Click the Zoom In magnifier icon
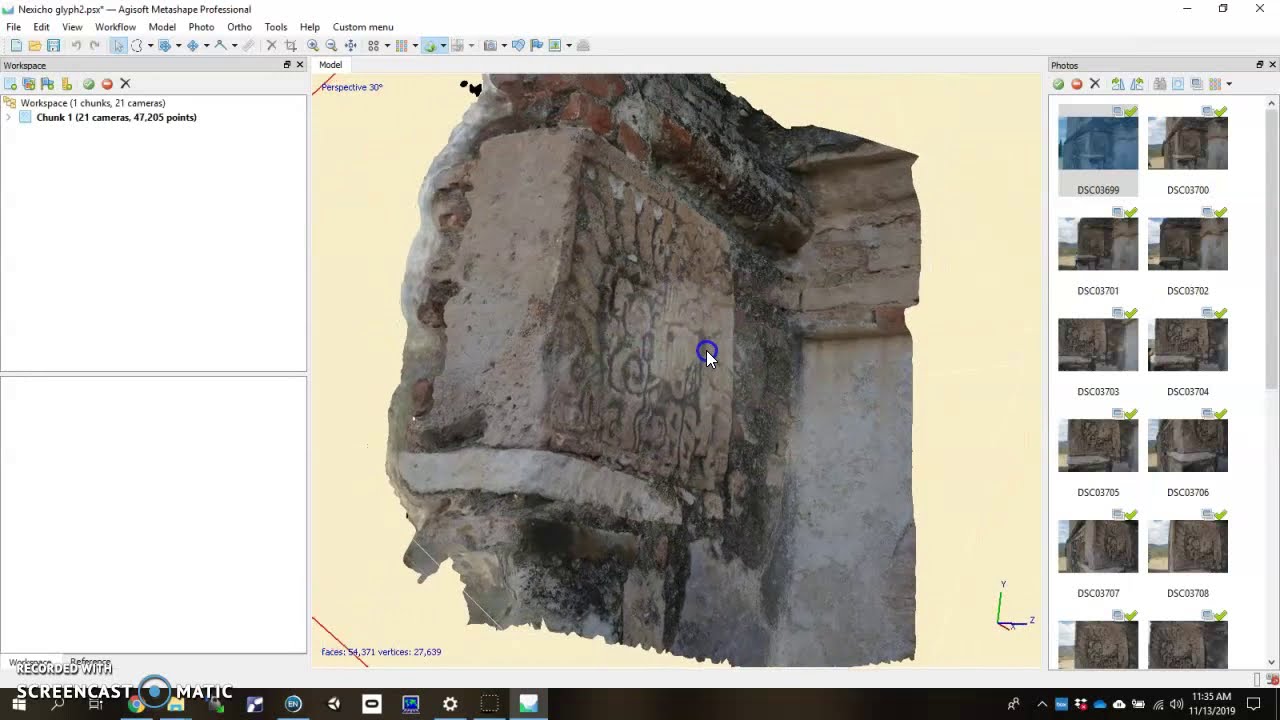 [313, 45]
